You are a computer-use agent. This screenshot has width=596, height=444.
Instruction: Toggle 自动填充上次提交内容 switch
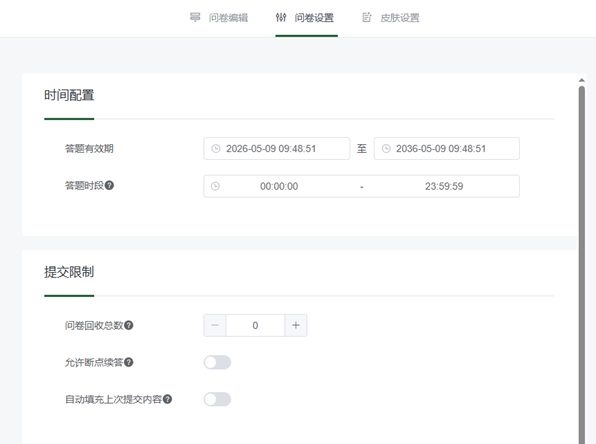pyautogui.click(x=217, y=399)
